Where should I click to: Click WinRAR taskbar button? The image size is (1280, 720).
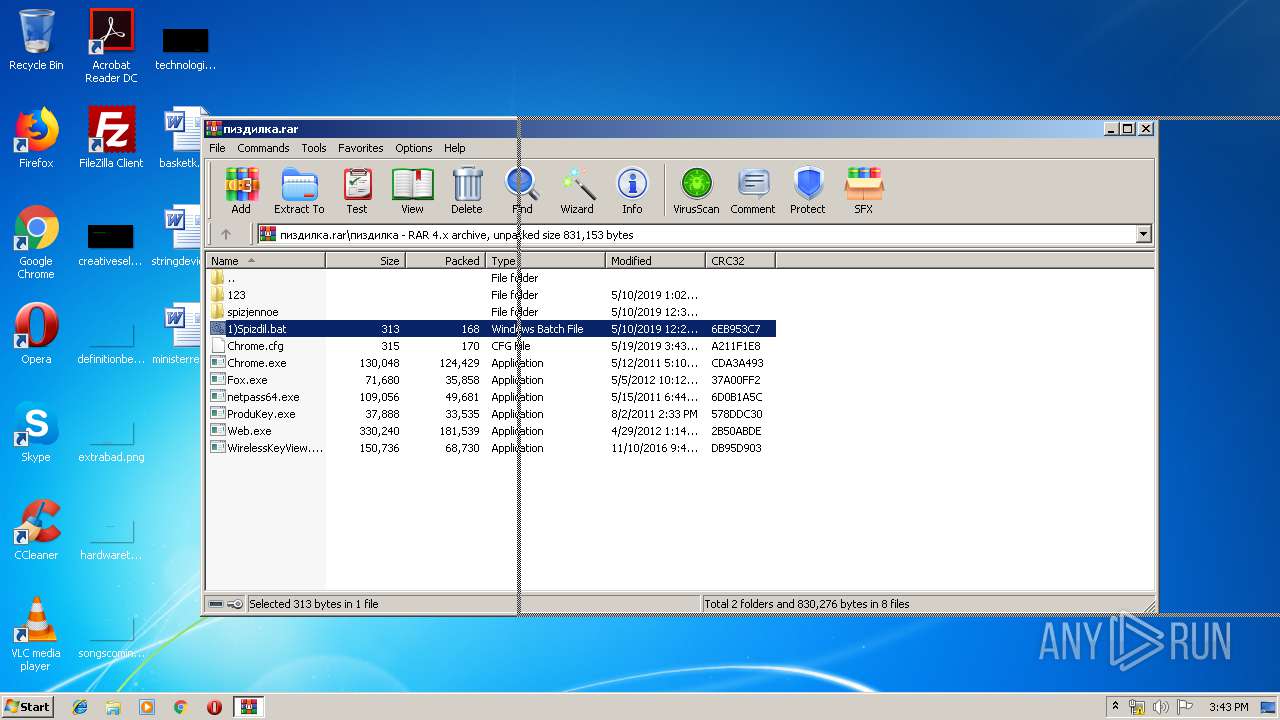[248, 707]
